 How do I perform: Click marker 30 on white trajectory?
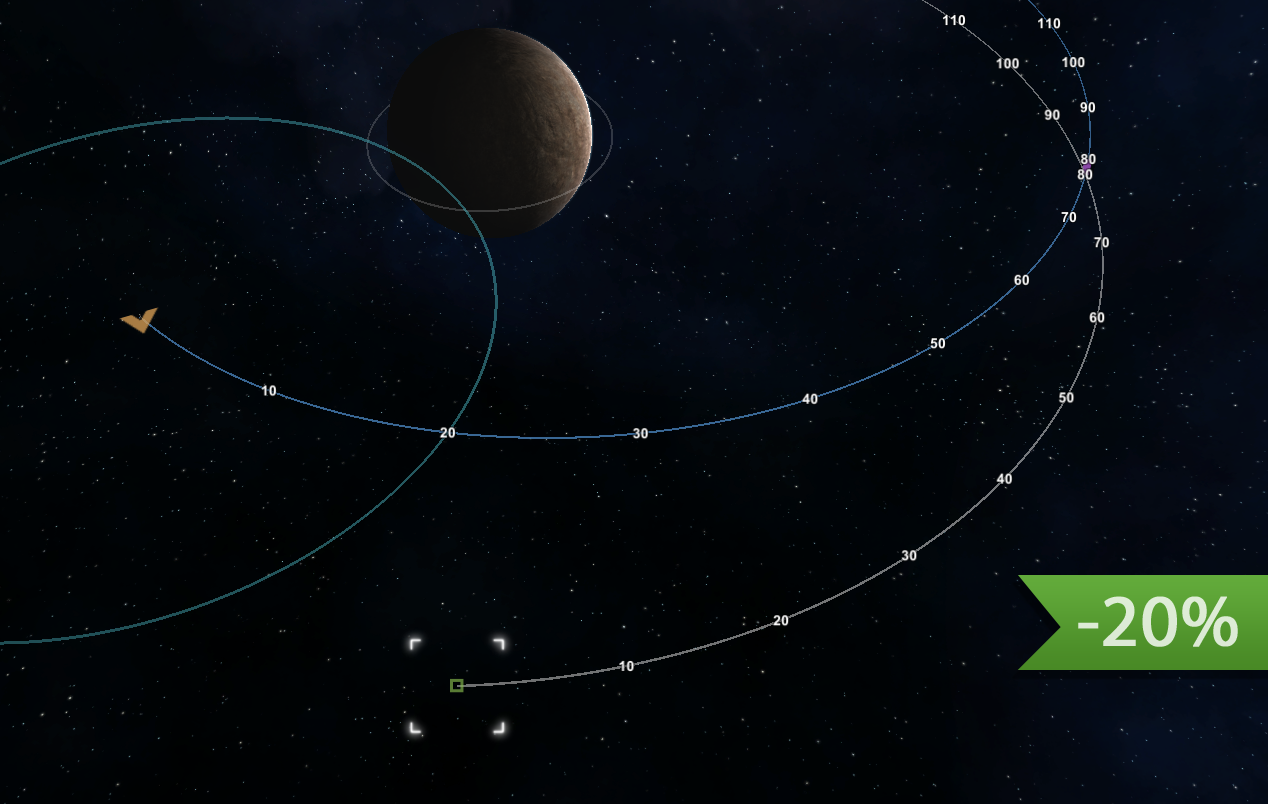pos(909,556)
